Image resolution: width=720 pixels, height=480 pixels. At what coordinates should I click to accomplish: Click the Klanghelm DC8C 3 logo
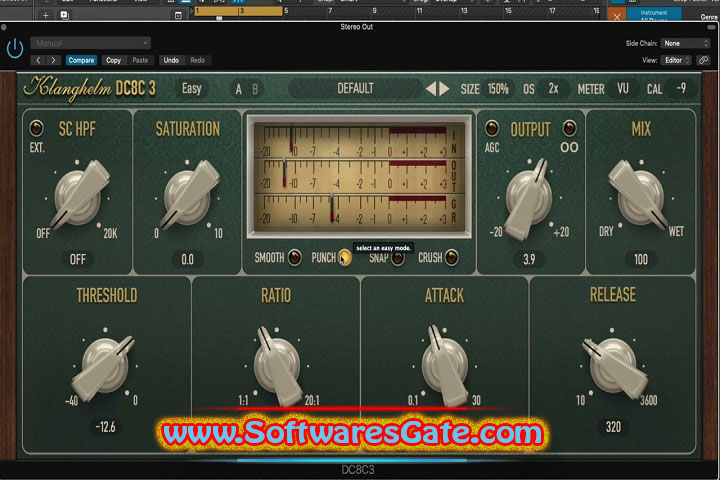click(90, 88)
